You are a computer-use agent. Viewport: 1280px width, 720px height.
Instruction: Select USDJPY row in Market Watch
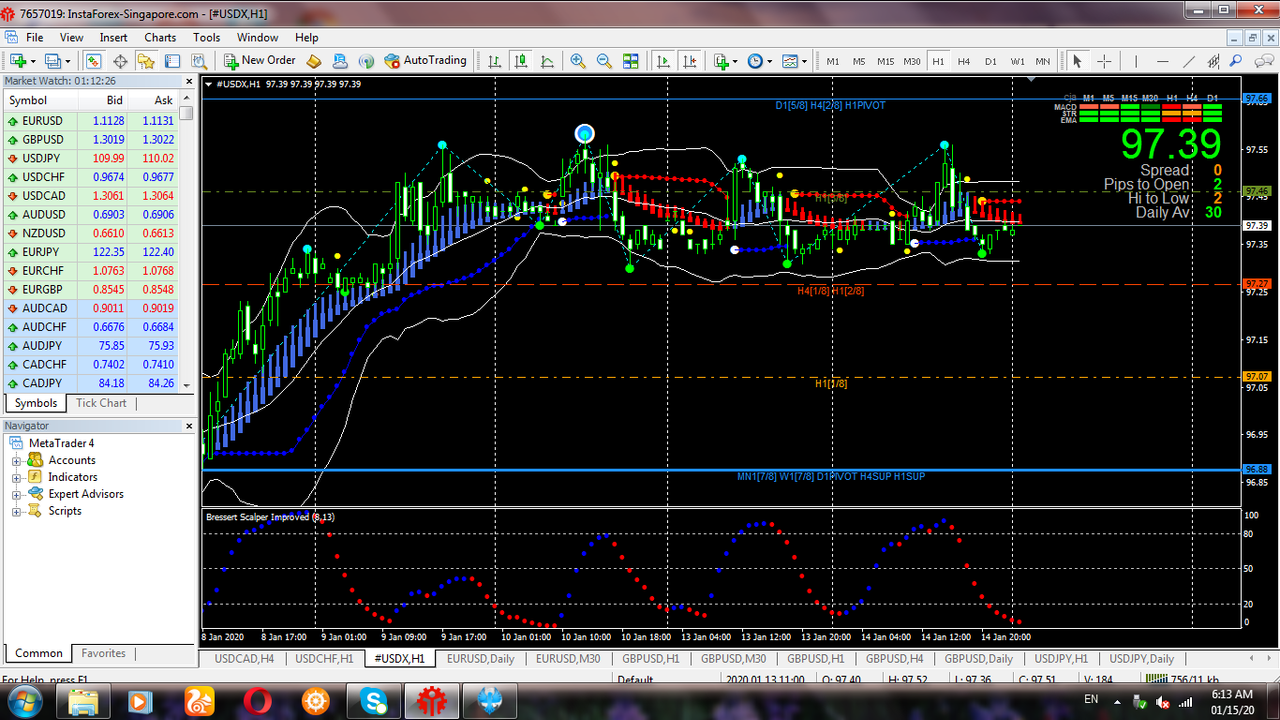[89, 158]
